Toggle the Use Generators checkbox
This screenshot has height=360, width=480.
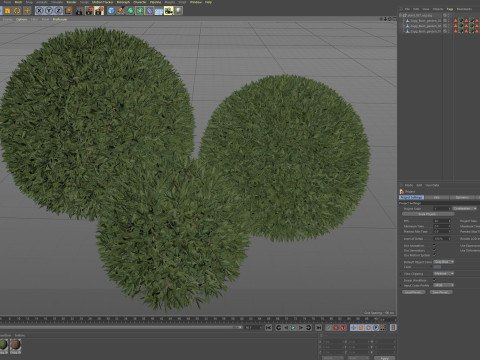coord(434,250)
